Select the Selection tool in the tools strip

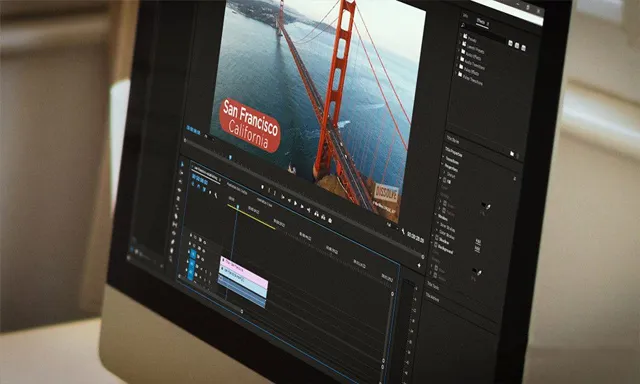[x=182, y=164]
